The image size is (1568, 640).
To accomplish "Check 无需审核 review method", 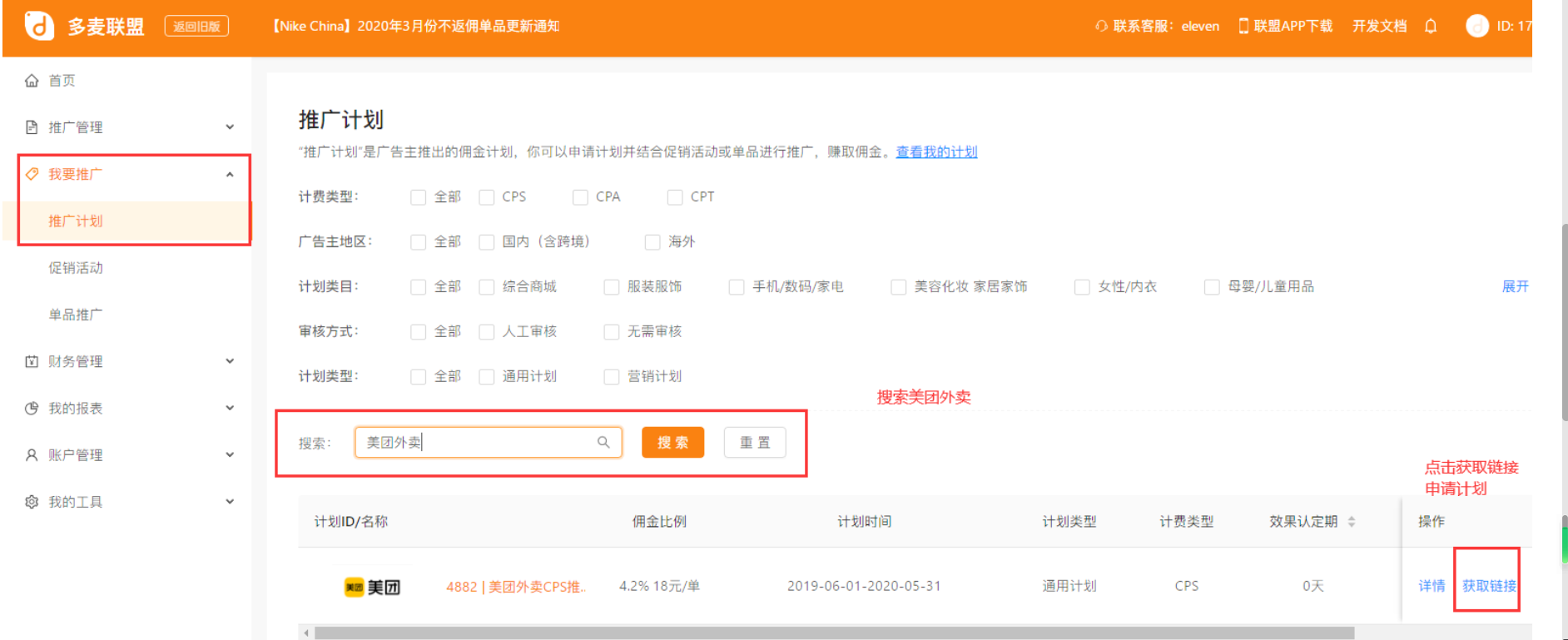I will coord(611,332).
